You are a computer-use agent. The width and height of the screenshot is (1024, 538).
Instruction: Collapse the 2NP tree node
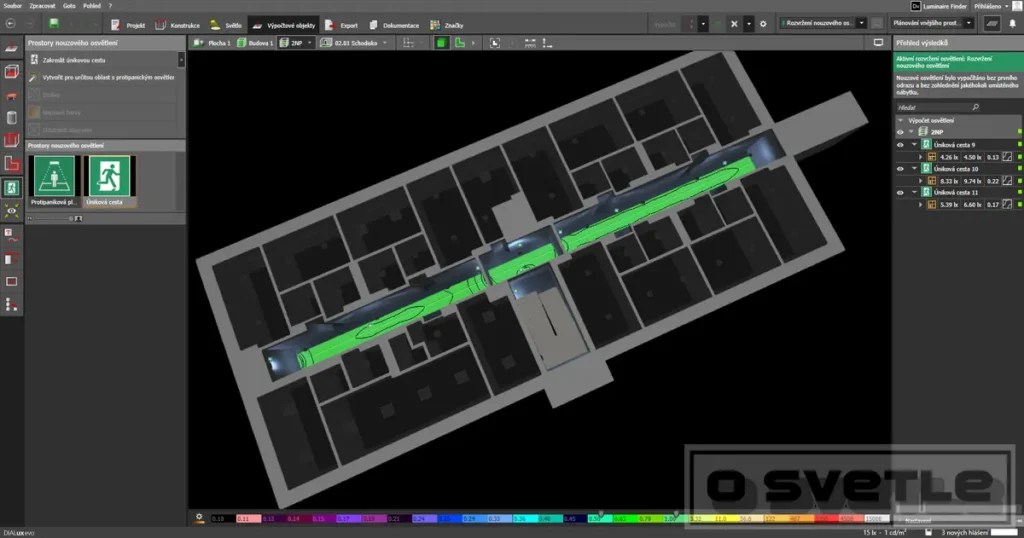pos(912,132)
